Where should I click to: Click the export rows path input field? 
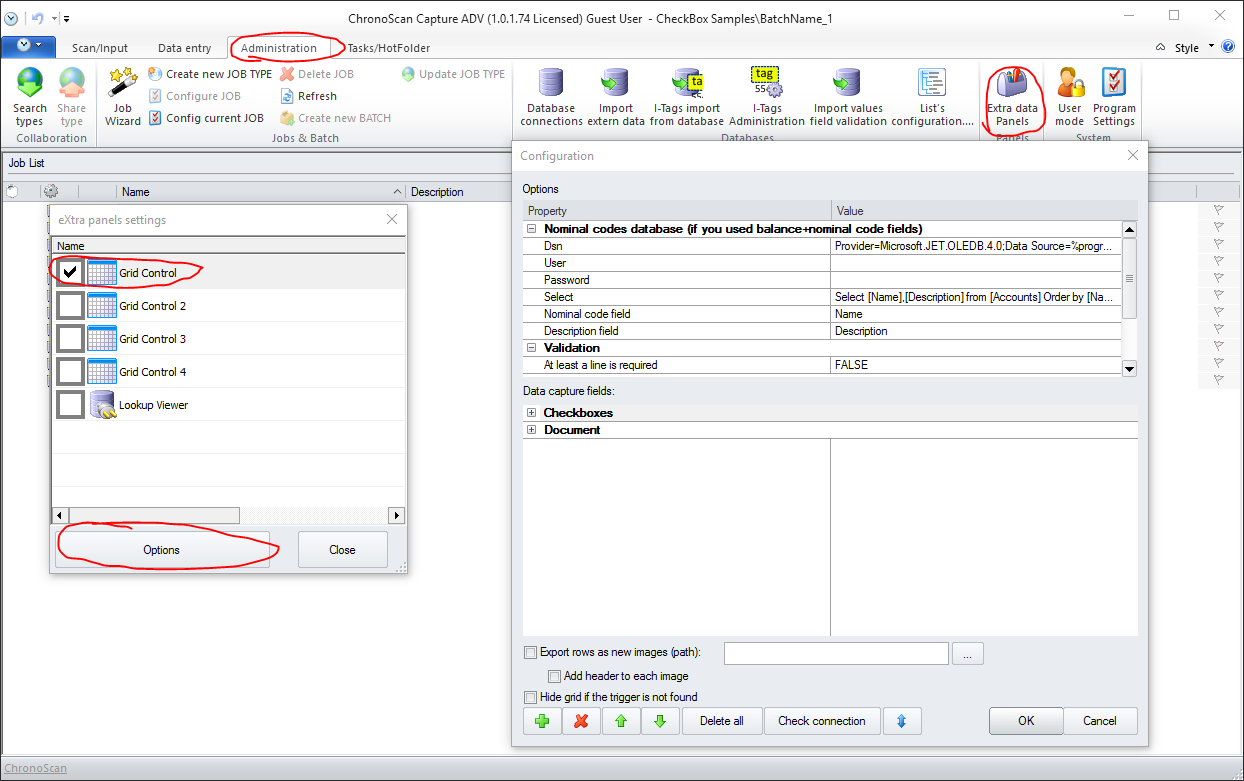835,653
